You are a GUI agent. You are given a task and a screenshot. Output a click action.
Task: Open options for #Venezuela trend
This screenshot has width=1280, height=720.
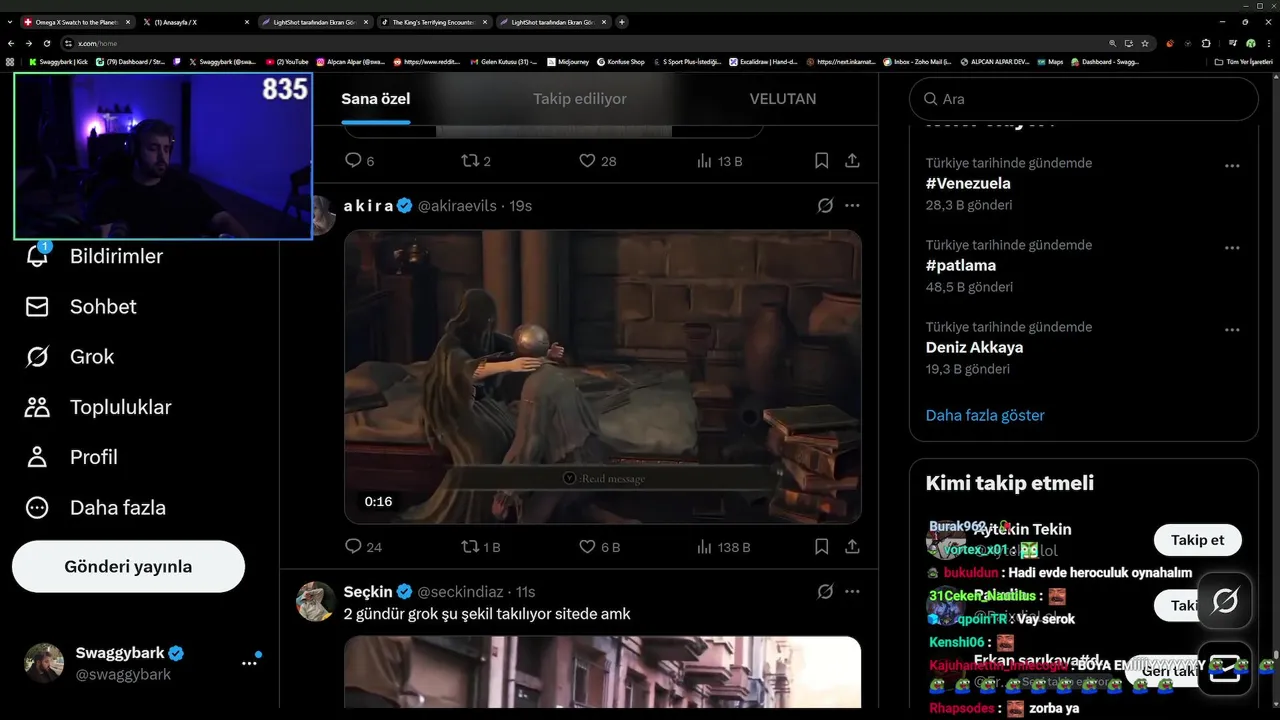point(1232,166)
